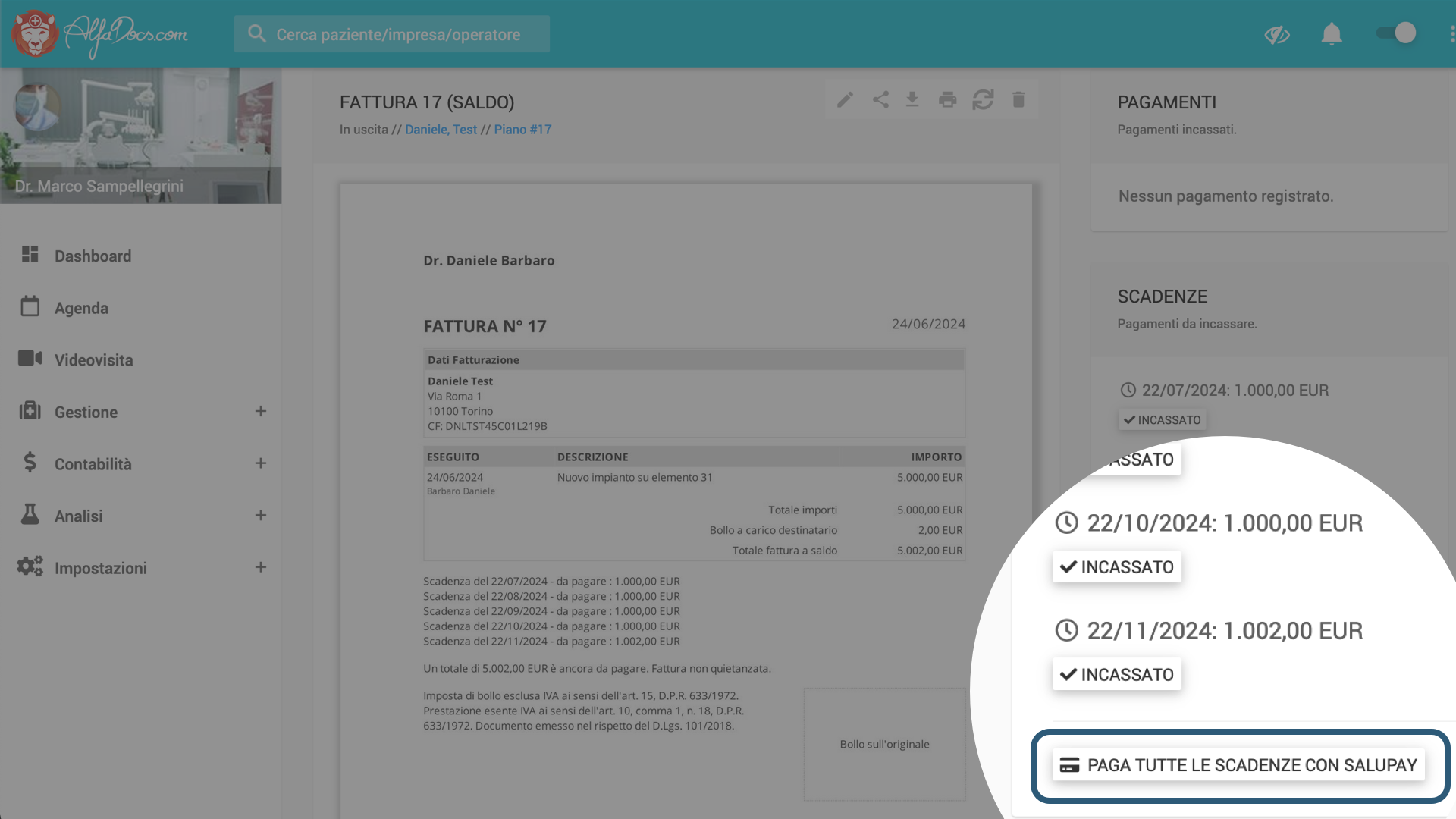This screenshot has width=1456, height=819.
Task: Expand Impostazioni with plus icon
Action: tap(260, 567)
